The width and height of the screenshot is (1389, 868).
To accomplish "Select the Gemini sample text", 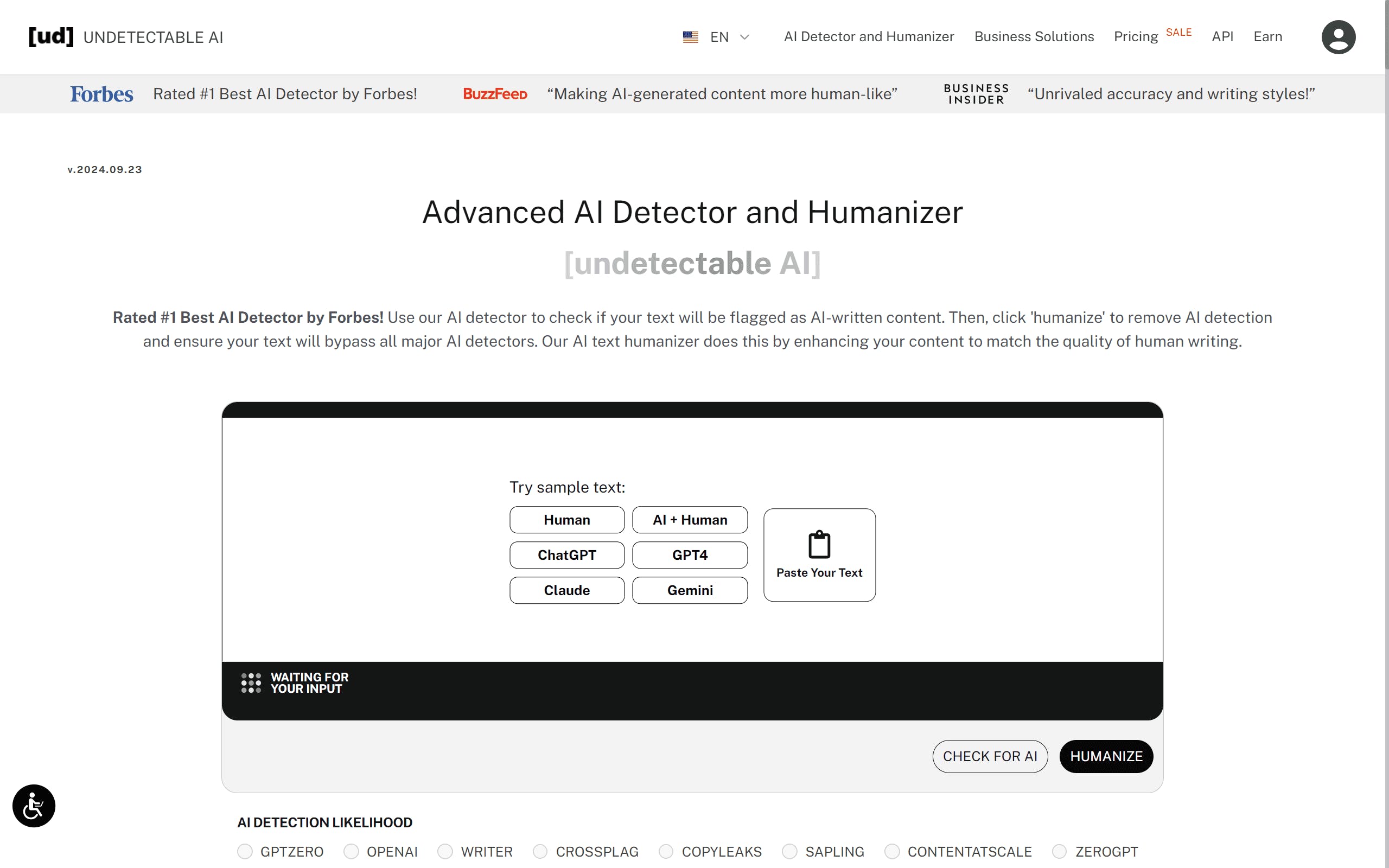I will click(690, 590).
